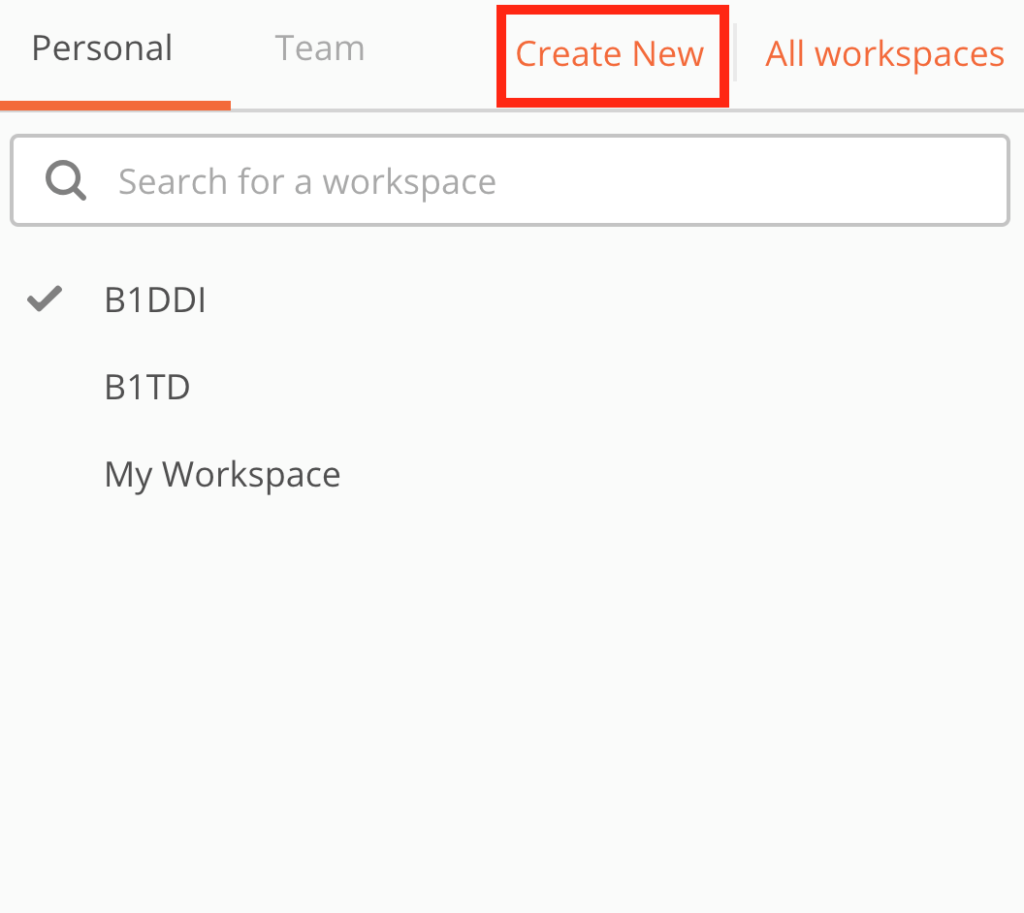The height and width of the screenshot is (913, 1024).
Task: Click the checkmark icon beside B1DDI
Action: (45, 299)
